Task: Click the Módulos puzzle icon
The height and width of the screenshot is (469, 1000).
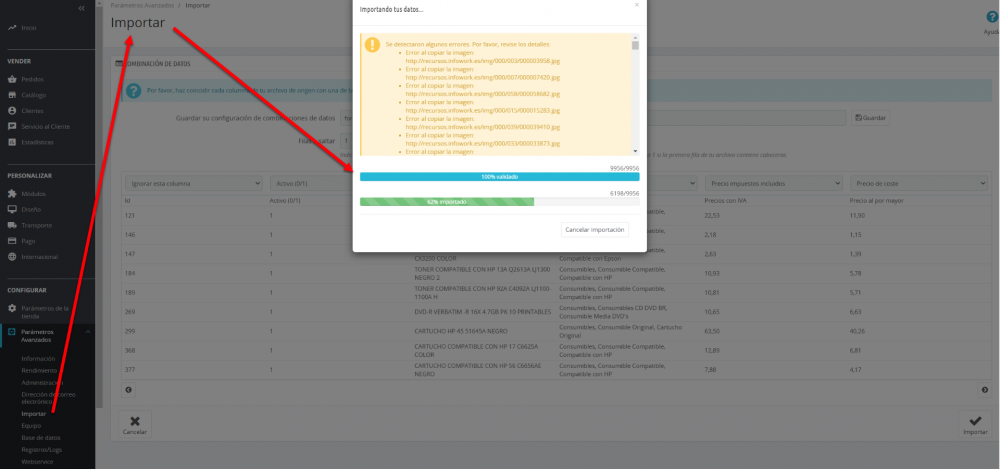Action: coord(12,193)
